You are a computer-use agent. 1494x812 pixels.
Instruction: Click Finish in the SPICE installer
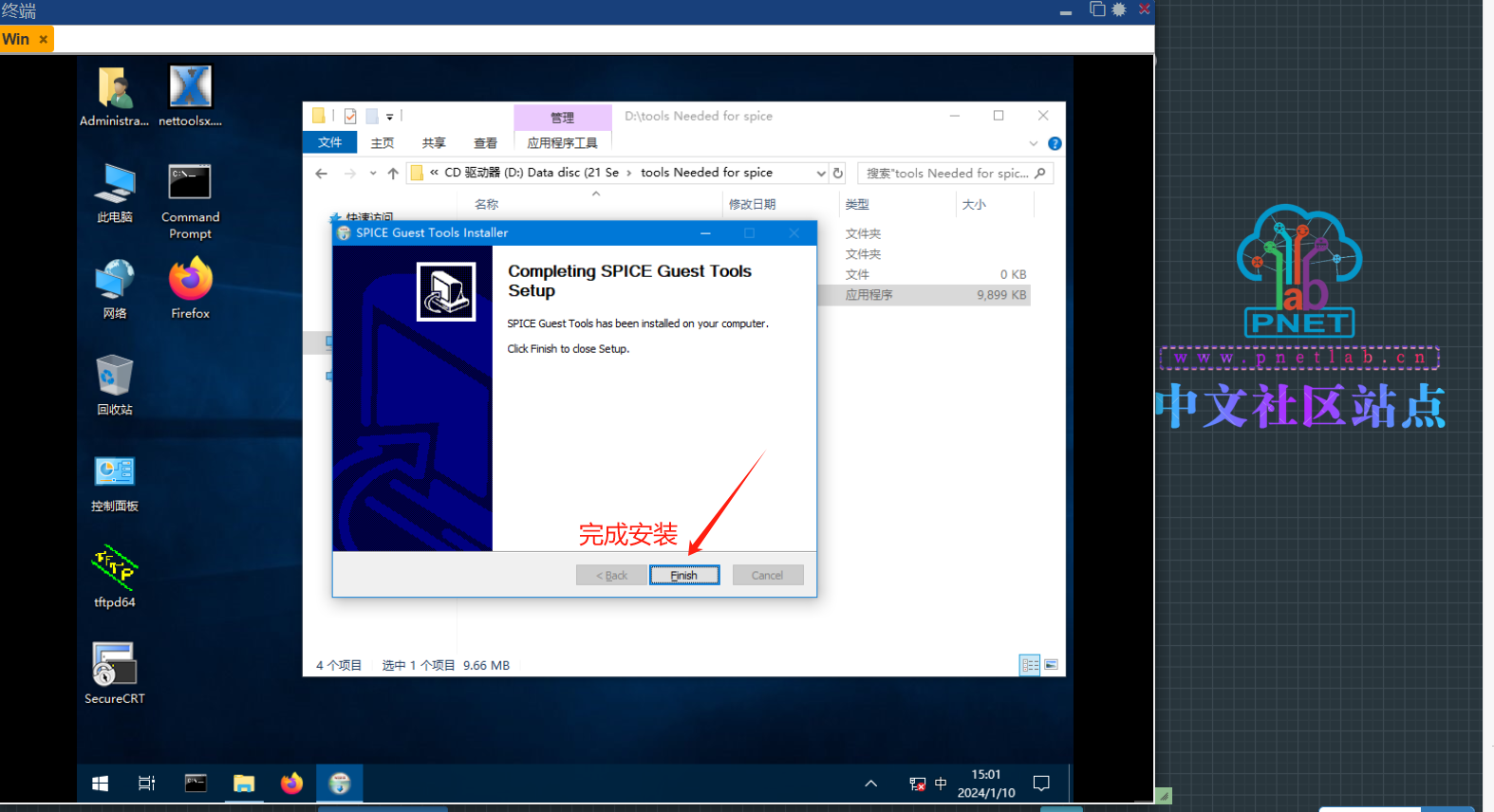point(683,575)
